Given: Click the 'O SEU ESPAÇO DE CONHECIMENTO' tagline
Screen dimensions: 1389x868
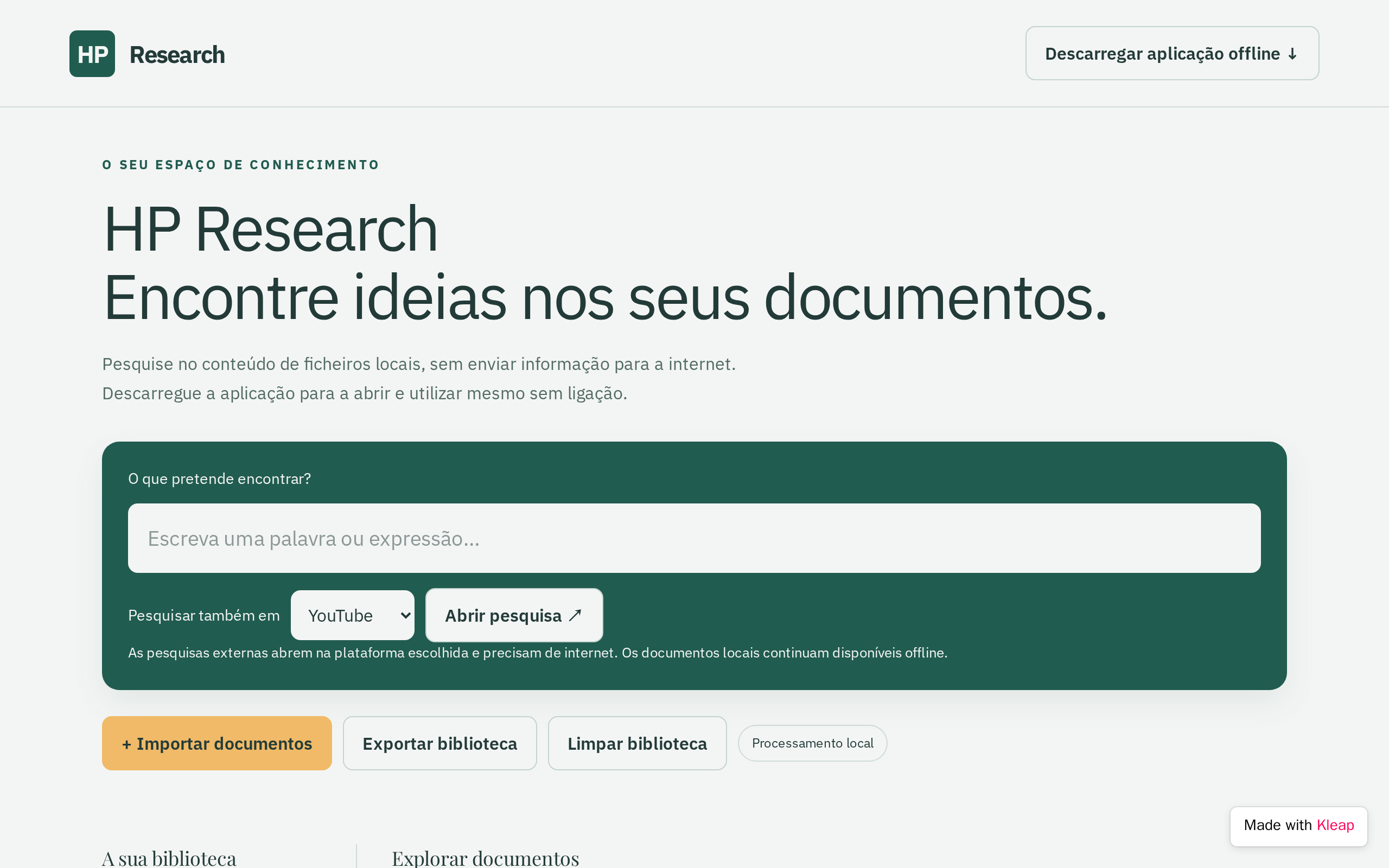Looking at the screenshot, I should (240, 165).
